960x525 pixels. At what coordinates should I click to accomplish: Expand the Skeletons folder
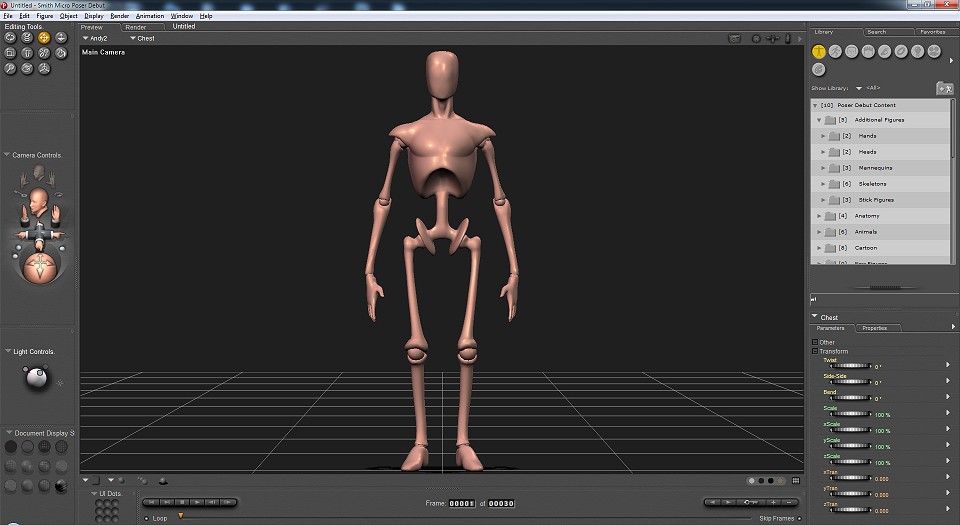tap(823, 184)
